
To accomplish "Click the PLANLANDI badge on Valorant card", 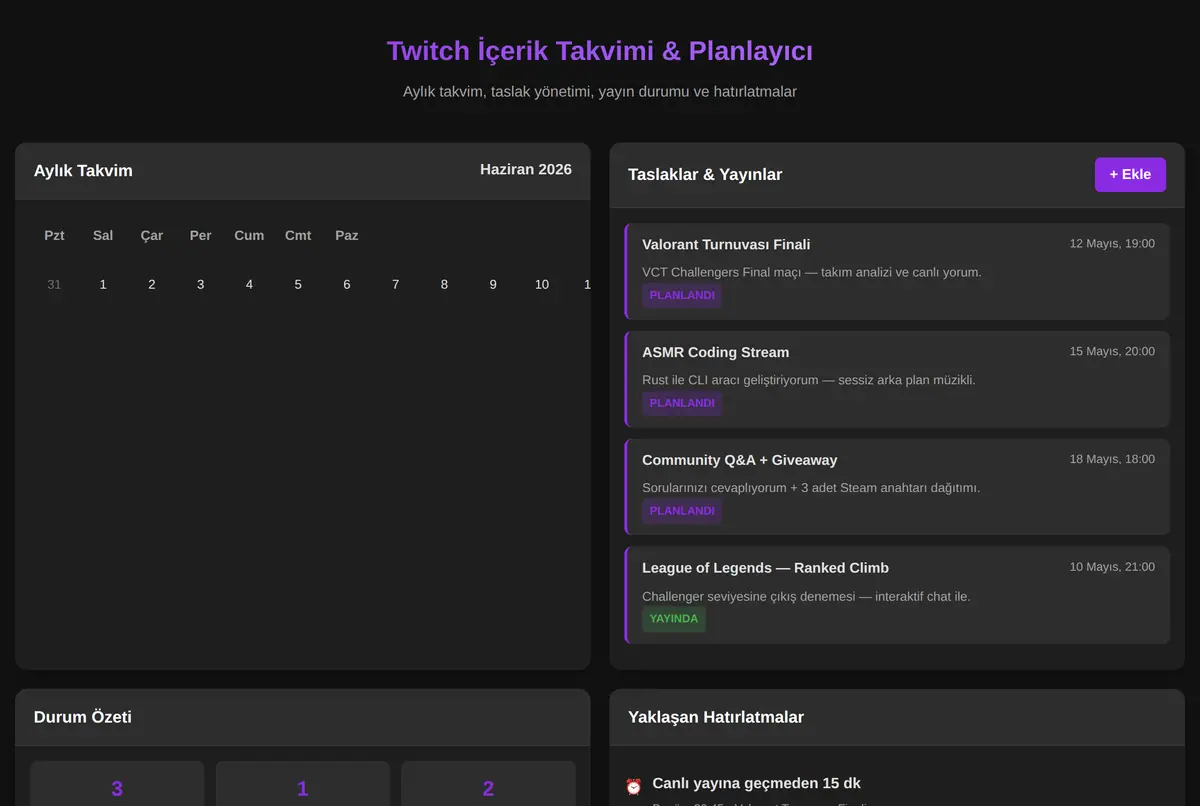I will click(682, 295).
